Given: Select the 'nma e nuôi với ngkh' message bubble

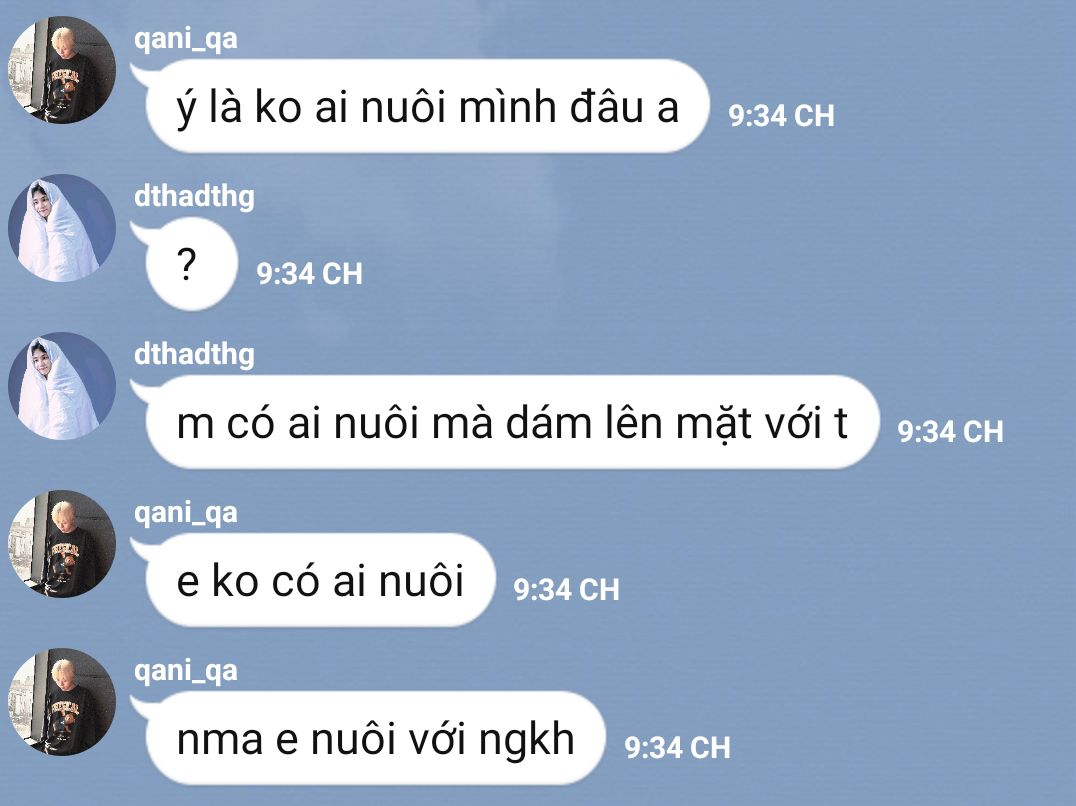Looking at the screenshot, I should (375, 738).
